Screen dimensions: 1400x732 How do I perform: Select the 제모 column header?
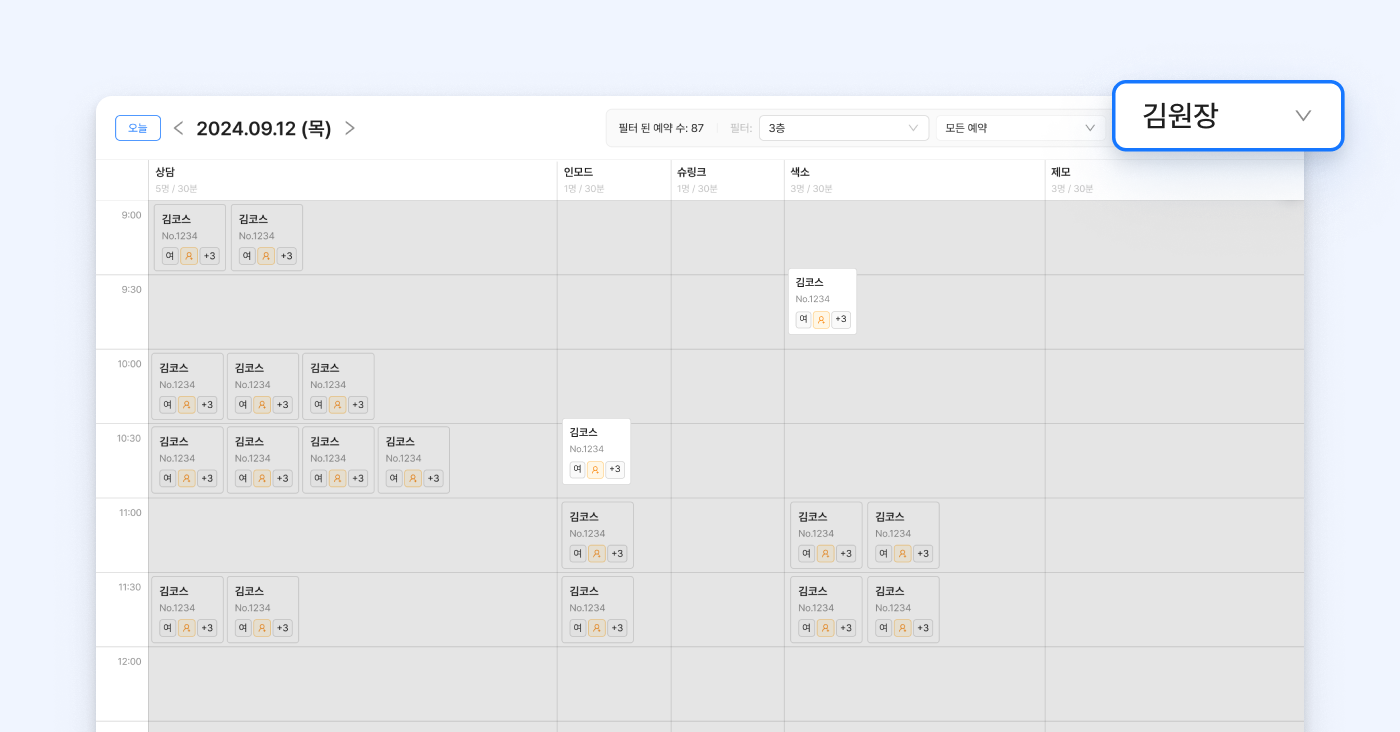coord(1174,180)
